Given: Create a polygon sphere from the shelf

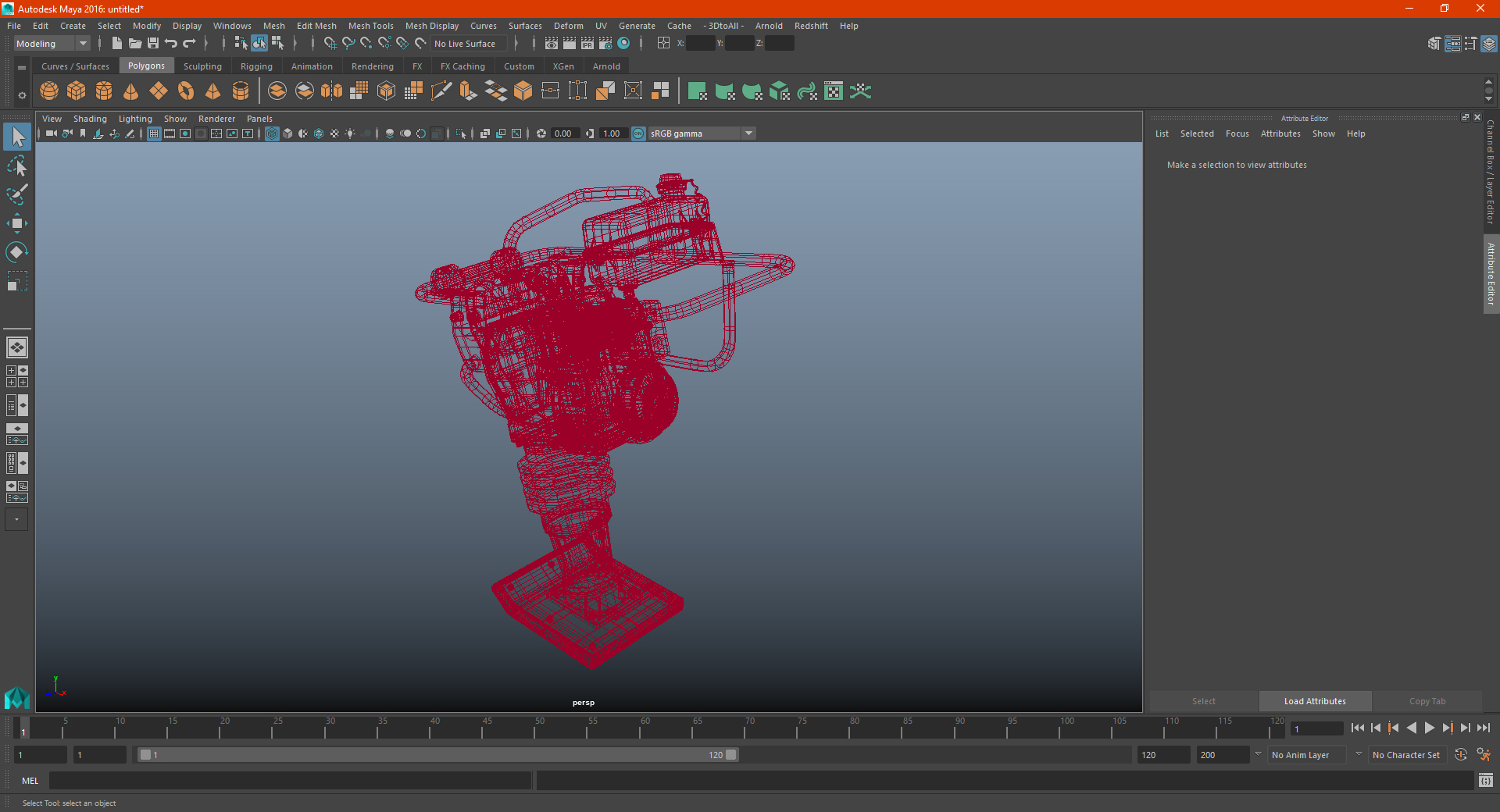Looking at the screenshot, I should coord(49,91).
